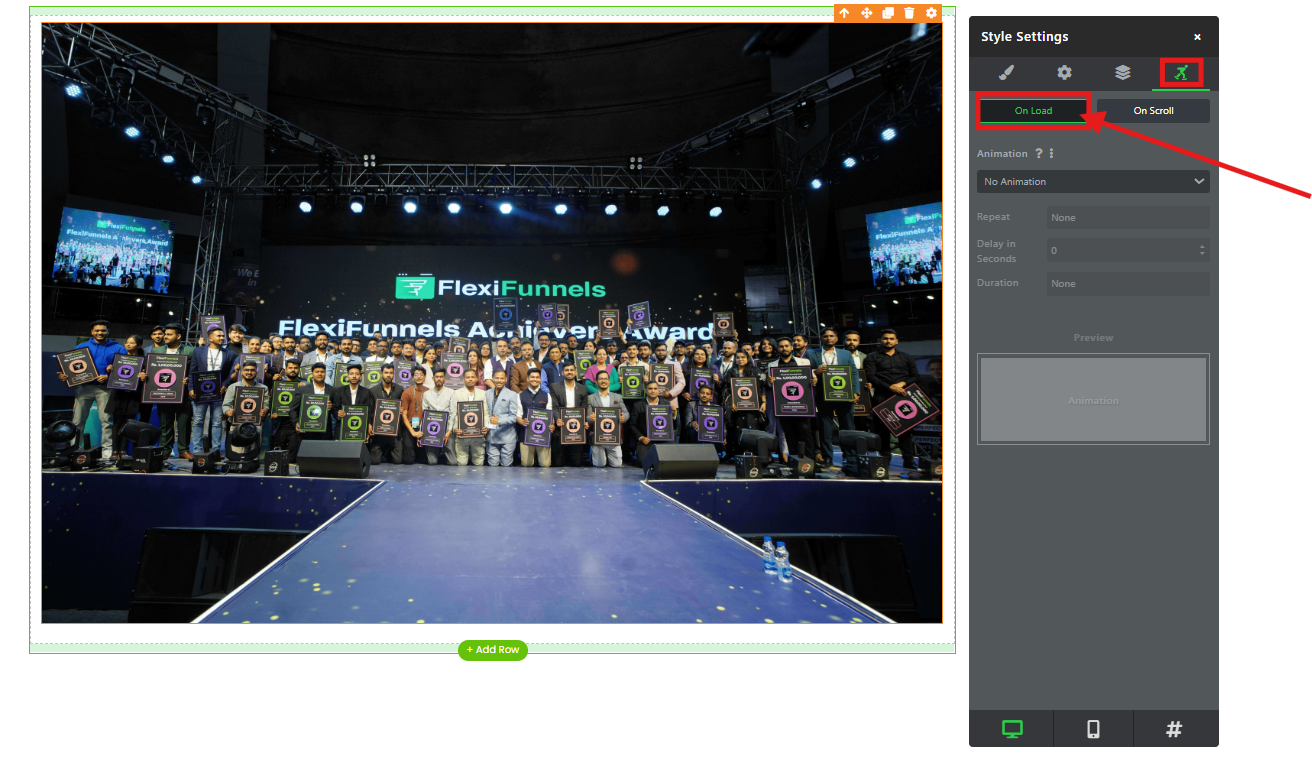Click the Preview label text
The height and width of the screenshot is (762, 1312).
1093,338
